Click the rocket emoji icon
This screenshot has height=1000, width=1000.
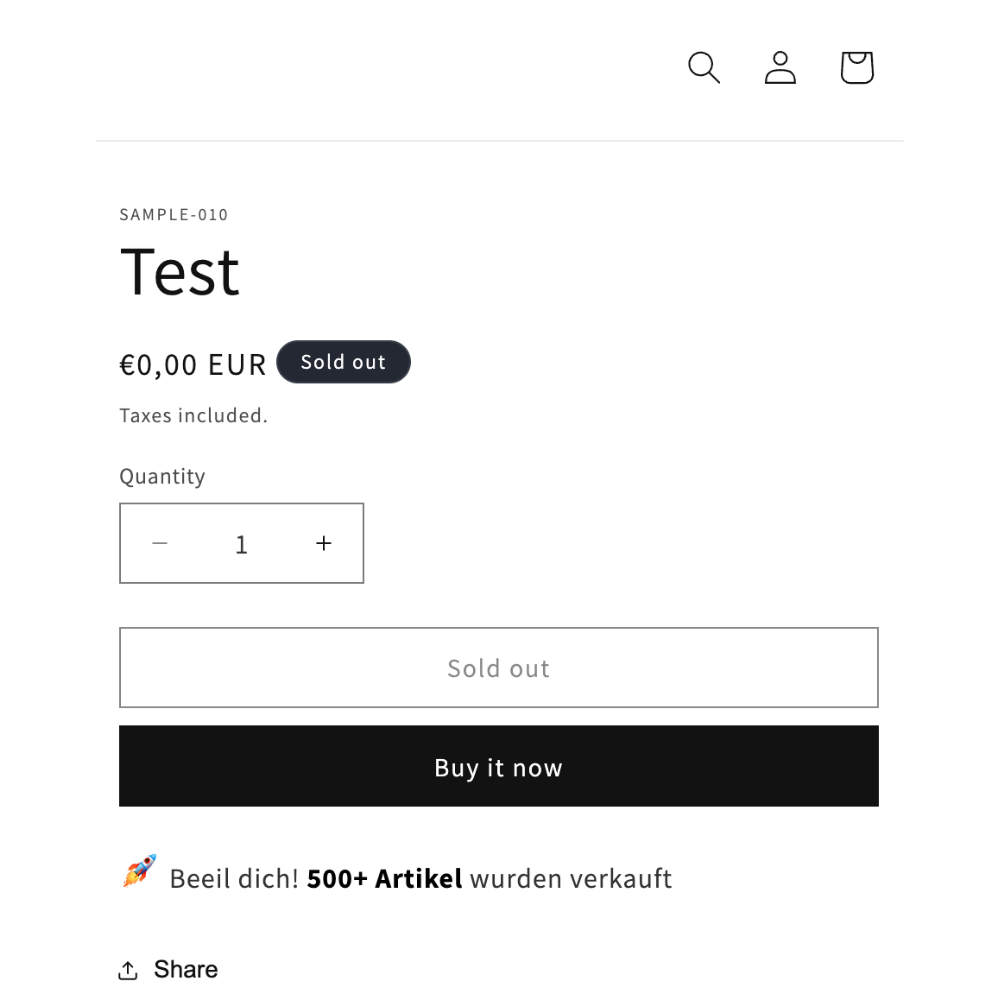point(139,871)
